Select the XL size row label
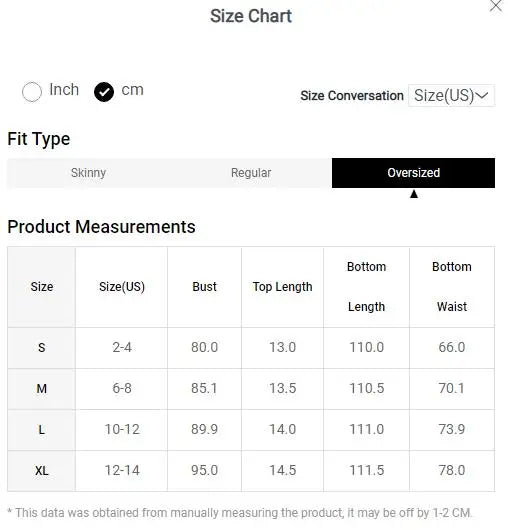The height and width of the screenshot is (530, 508). click(42, 471)
